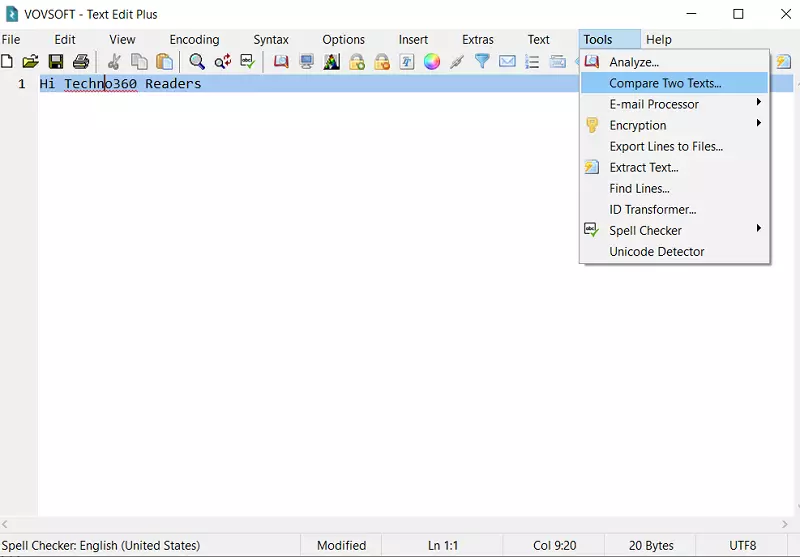Click the text line 'Hi Techno360 Readers'
Image resolution: width=800 pixels, height=557 pixels.
point(120,84)
